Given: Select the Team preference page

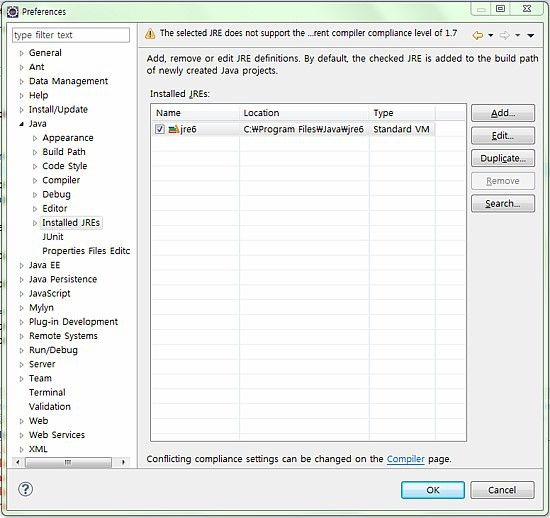Looking at the screenshot, I should pyautogui.click(x=40, y=378).
